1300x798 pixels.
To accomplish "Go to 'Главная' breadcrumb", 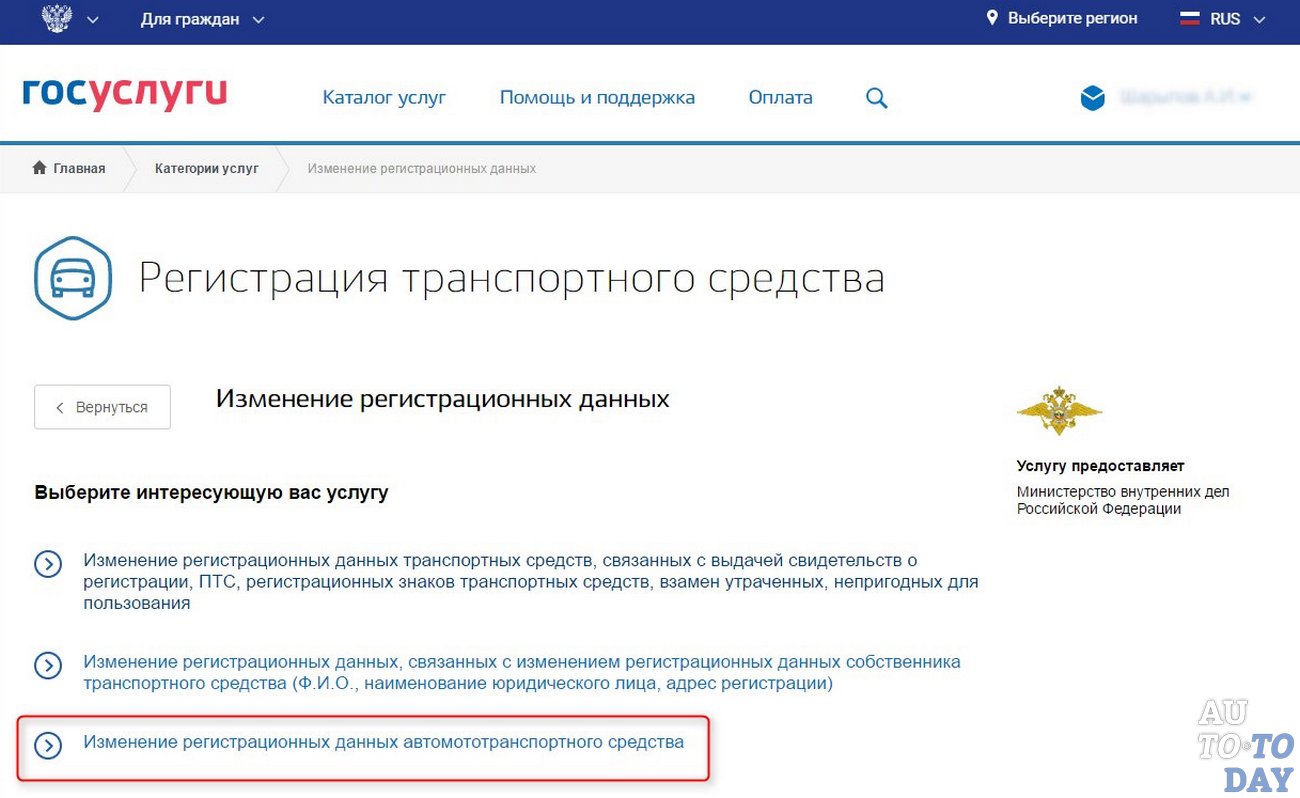I will point(78,168).
